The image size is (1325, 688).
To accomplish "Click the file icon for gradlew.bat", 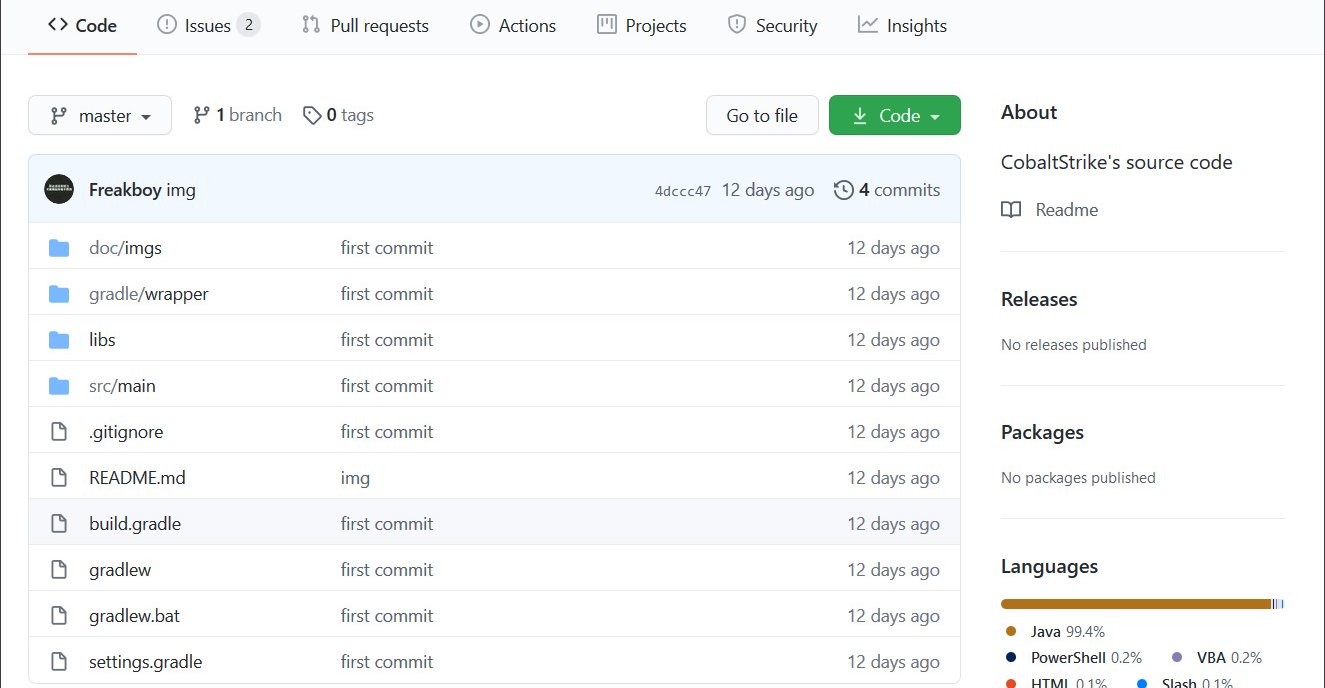I will pos(59,616).
